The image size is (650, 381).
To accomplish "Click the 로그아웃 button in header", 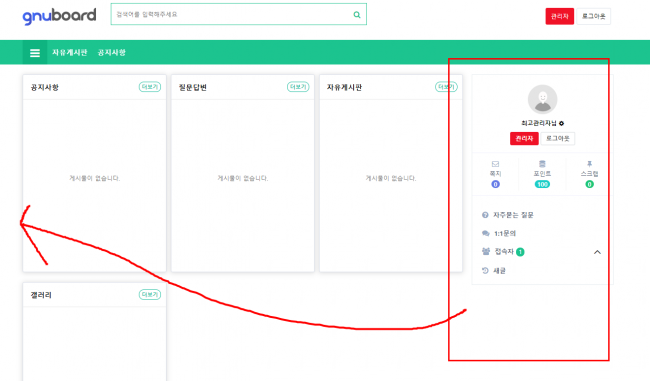I will [593, 16].
